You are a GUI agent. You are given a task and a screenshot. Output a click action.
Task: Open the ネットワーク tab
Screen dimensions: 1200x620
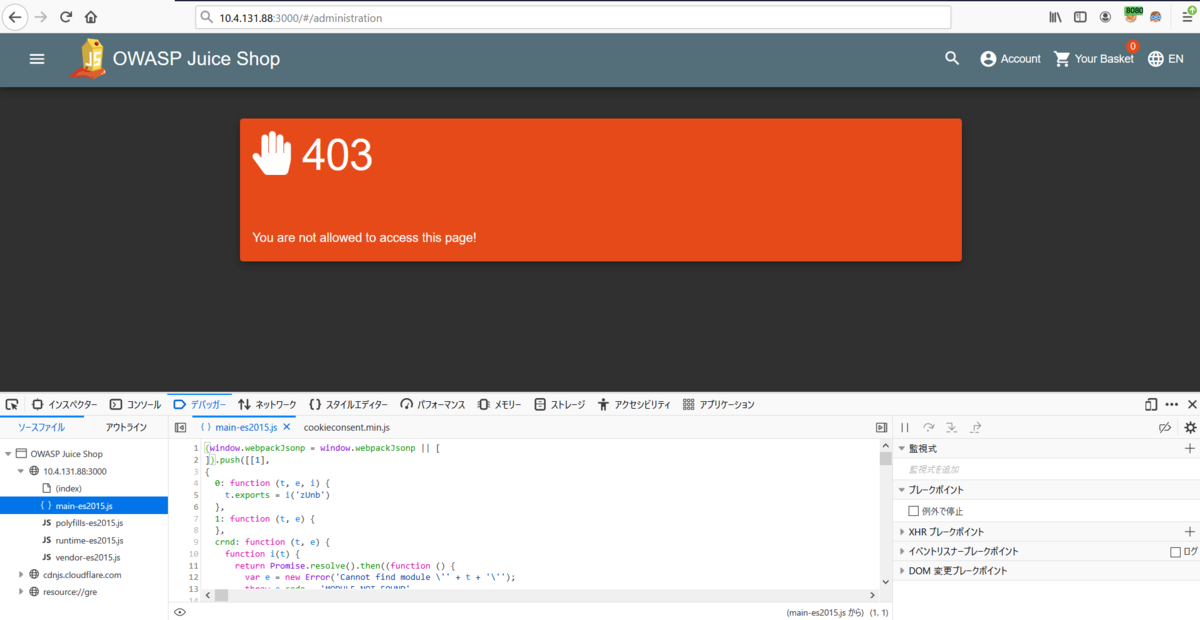(x=267, y=404)
